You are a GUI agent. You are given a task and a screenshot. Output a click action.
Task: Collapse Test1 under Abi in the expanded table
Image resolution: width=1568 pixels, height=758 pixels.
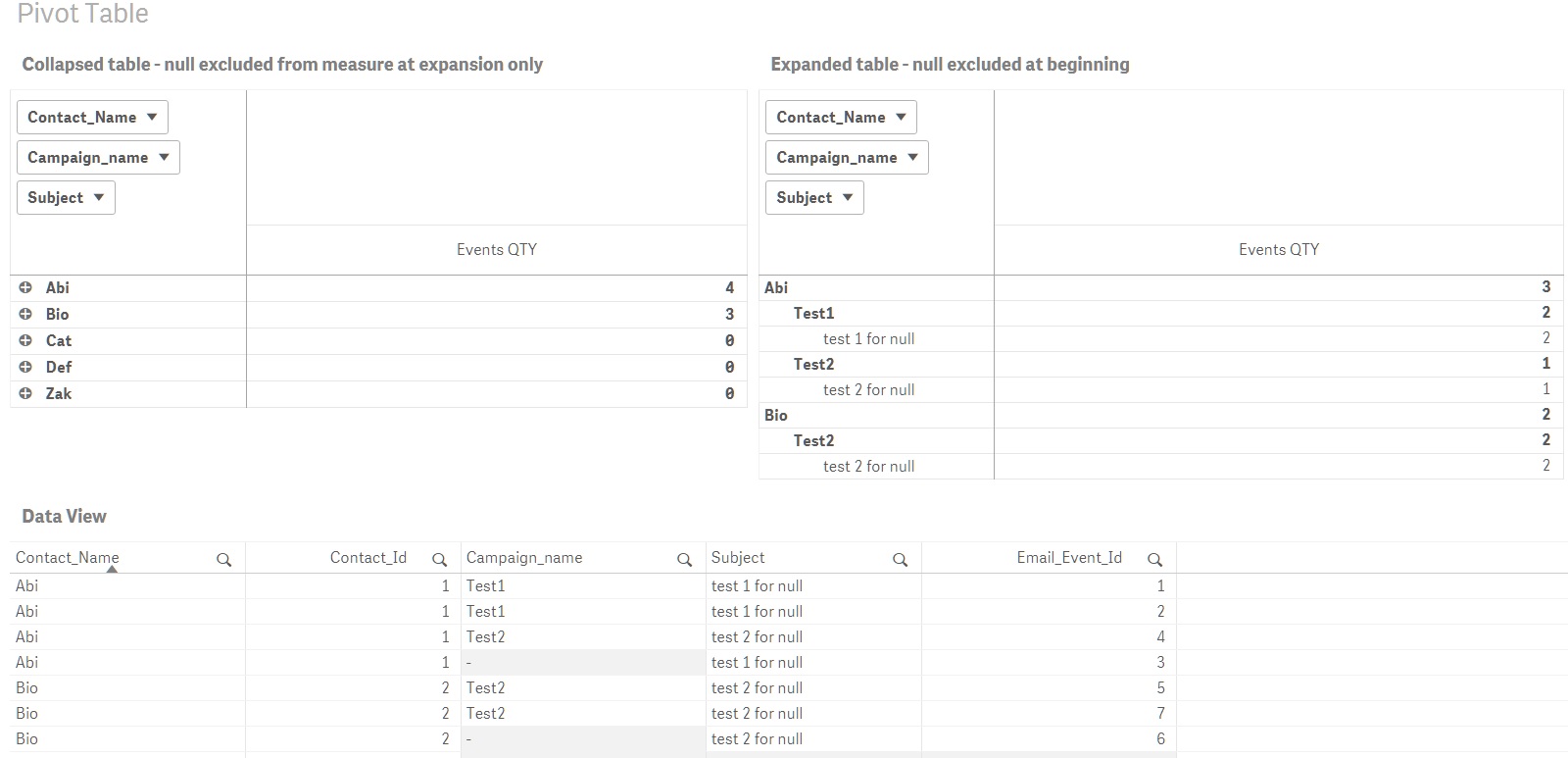click(x=813, y=313)
